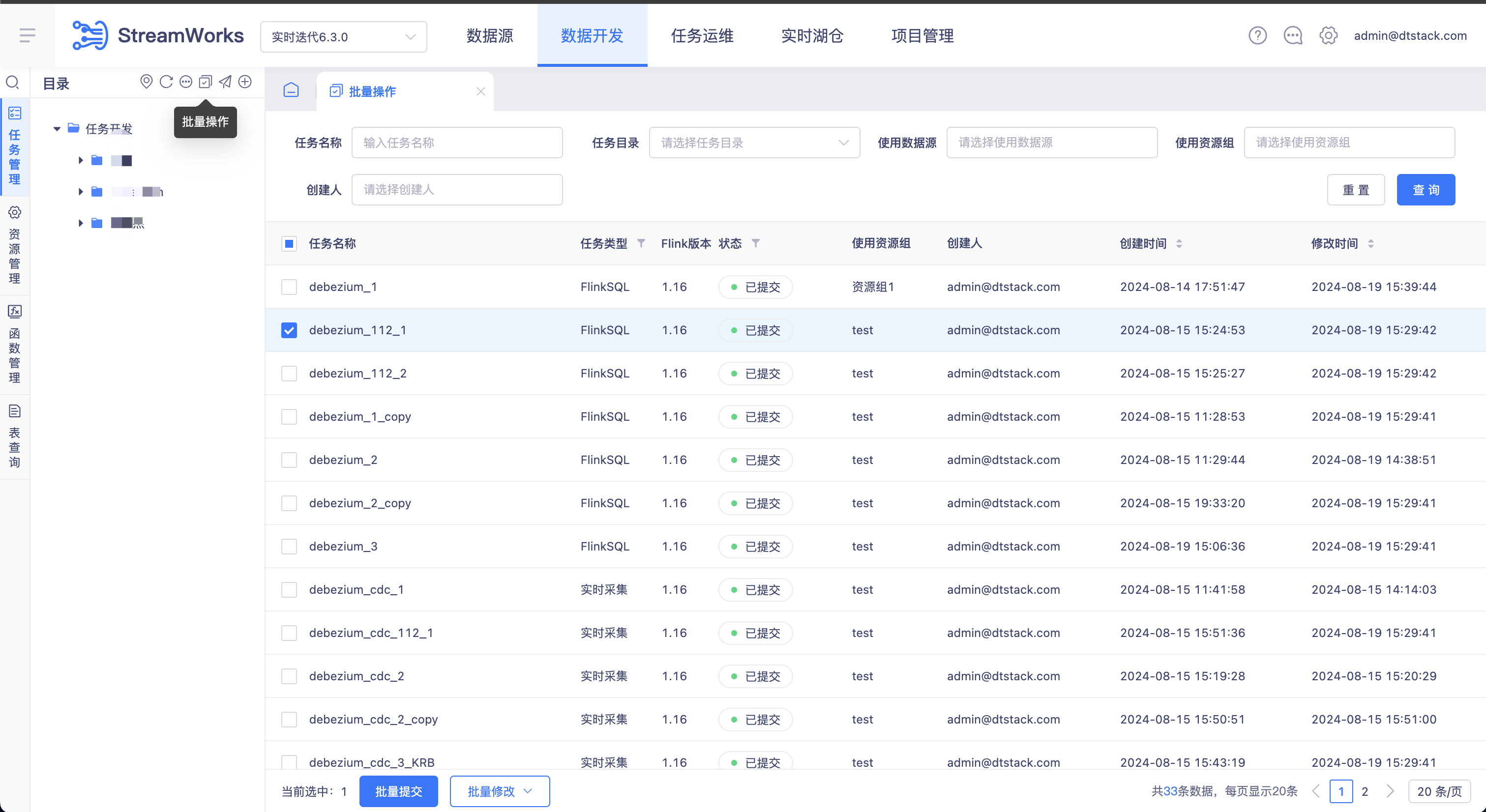1486x812 pixels.
Task: Check the debezium_cdc_1 row checkbox
Action: pyautogui.click(x=289, y=589)
